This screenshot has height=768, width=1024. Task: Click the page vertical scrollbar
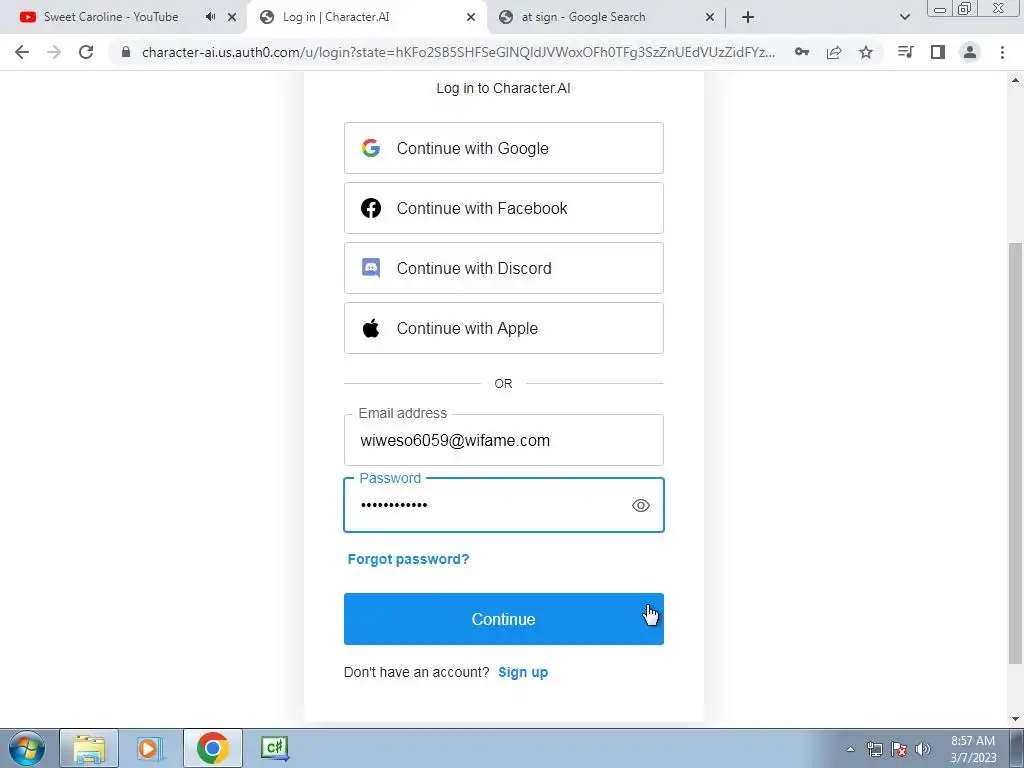click(x=1015, y=453)
